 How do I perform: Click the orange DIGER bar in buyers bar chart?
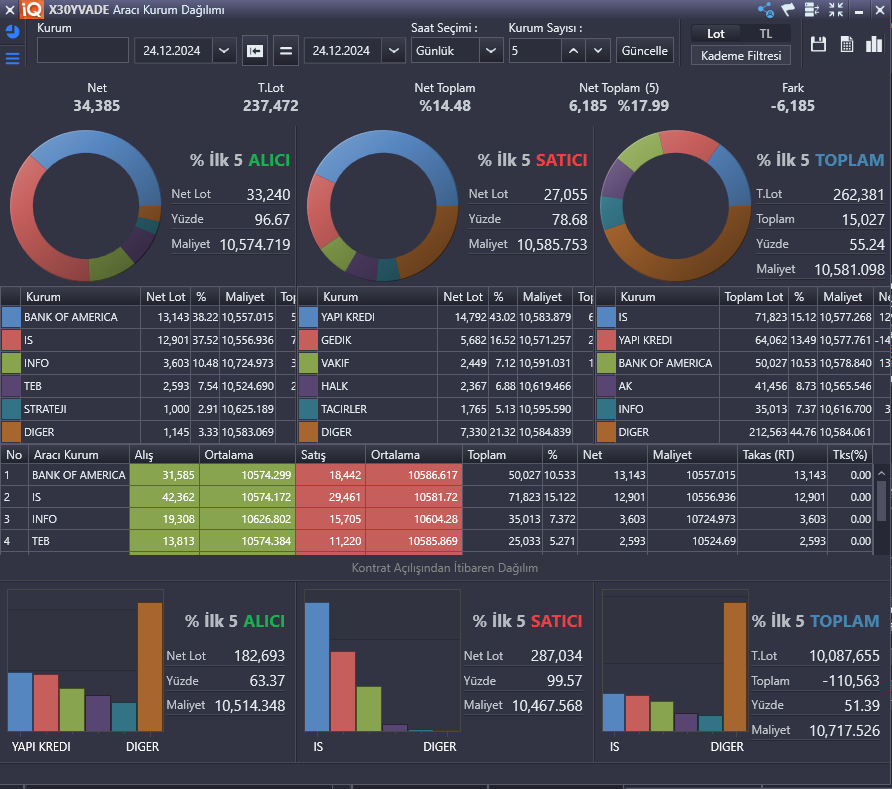pos(150,667)
